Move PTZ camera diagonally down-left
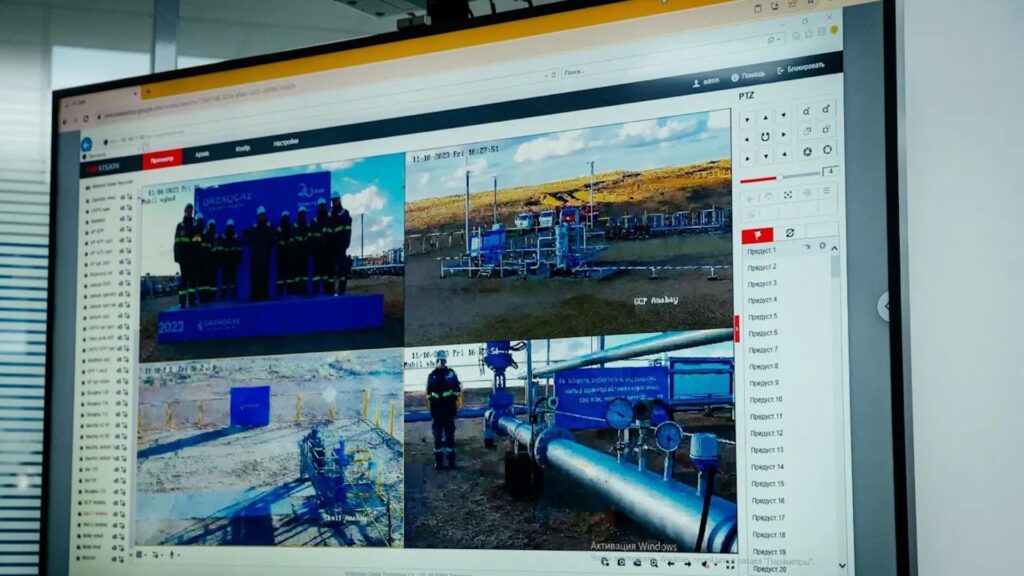The image size is (1024, 576). 748,159
